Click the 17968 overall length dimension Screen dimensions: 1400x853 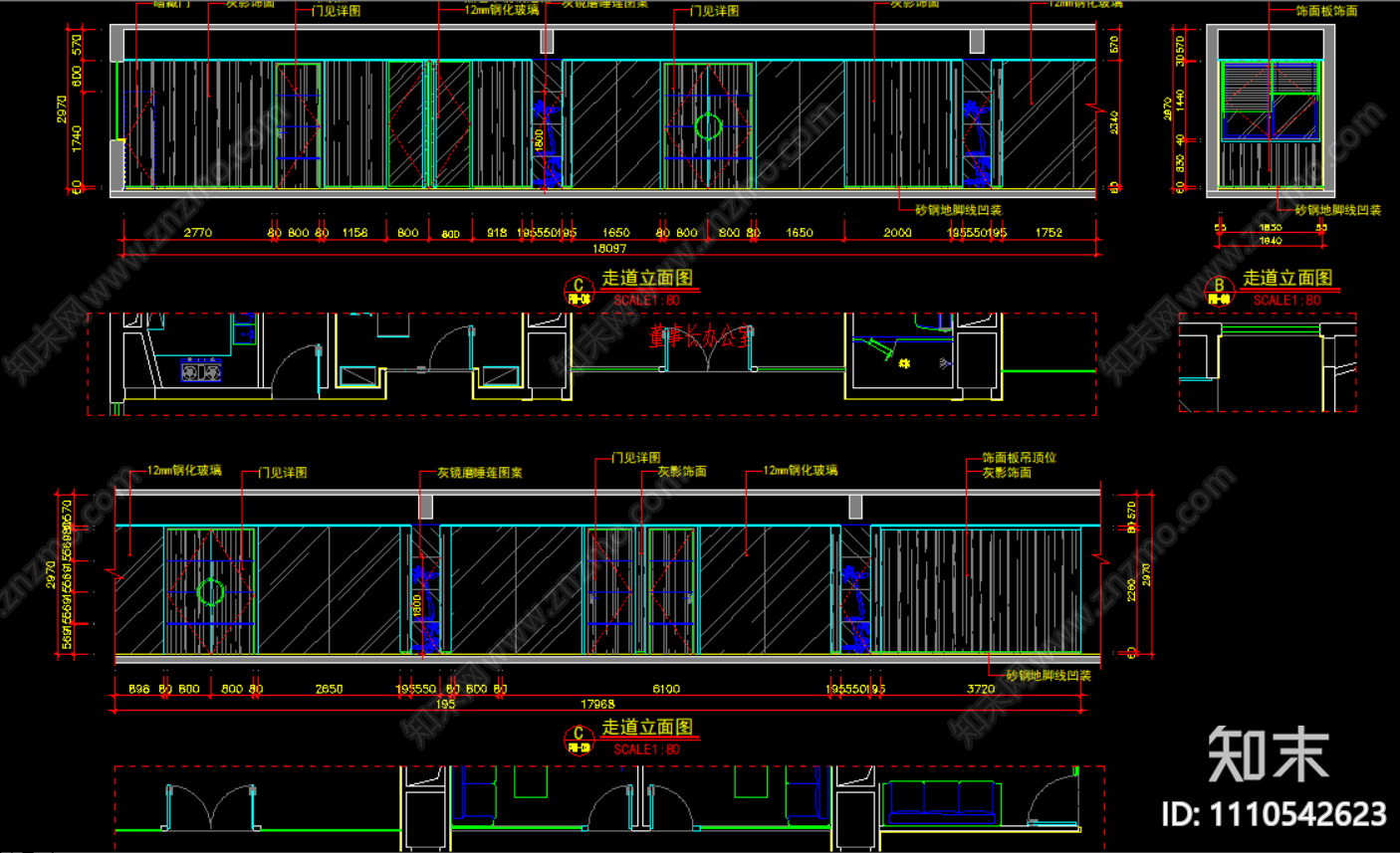(x=597, y=705)
